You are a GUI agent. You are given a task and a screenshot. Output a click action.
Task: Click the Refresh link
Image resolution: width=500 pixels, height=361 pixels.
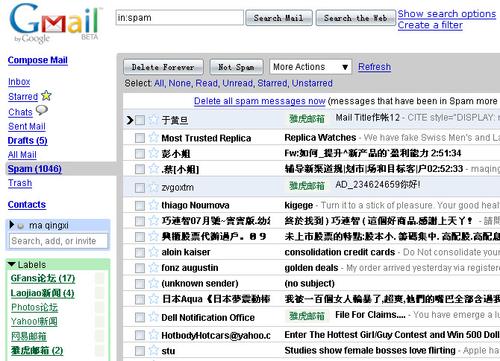coord(375,67)
